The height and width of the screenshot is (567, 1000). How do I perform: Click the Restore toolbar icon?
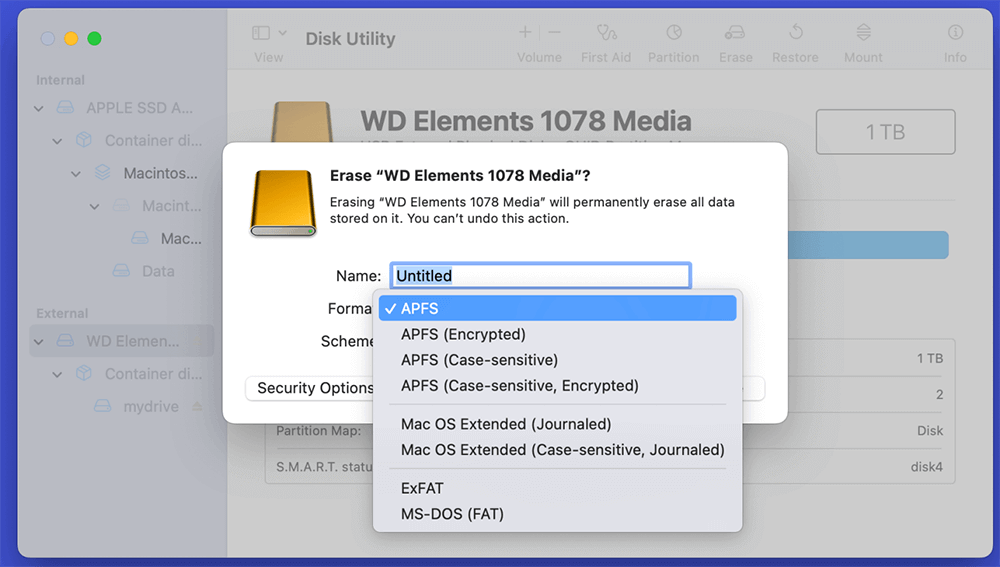[x=796, y=32]
